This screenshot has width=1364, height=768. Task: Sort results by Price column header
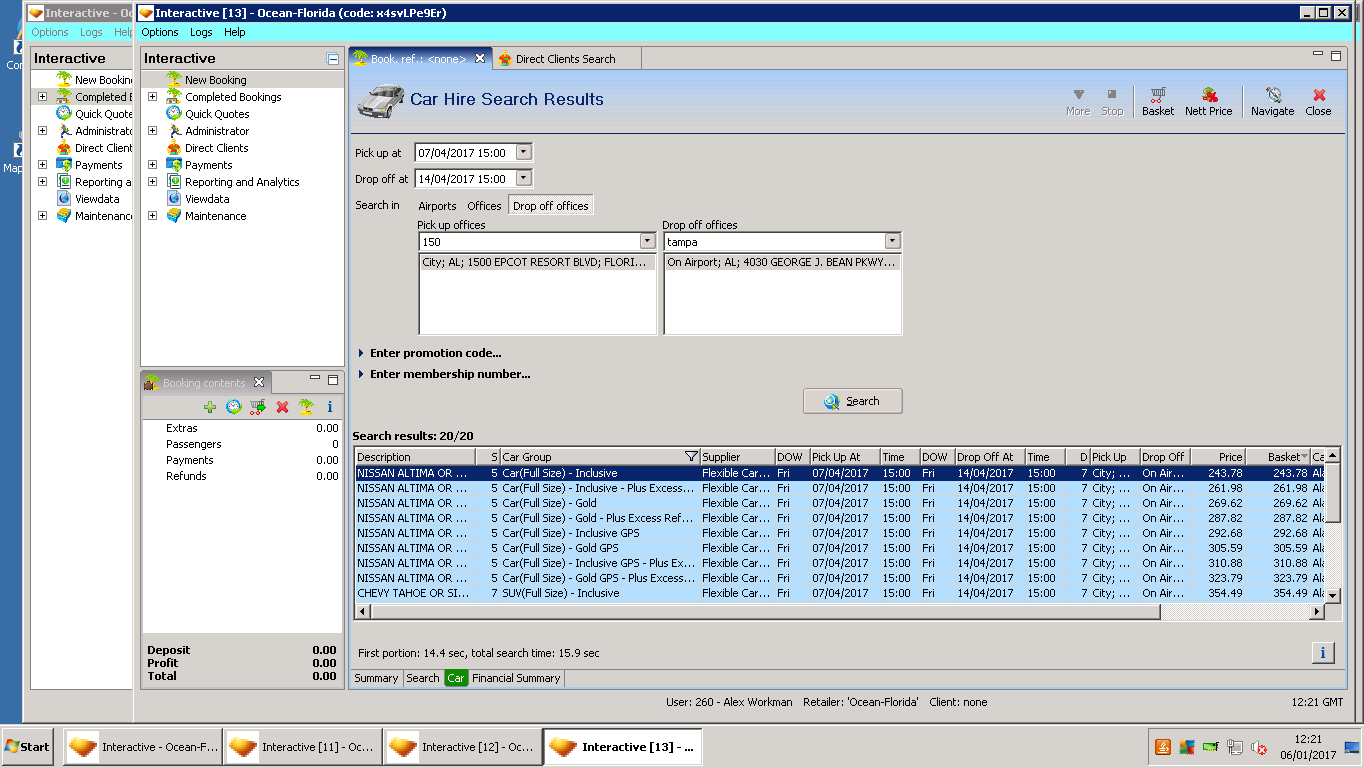pos(1218,457)
